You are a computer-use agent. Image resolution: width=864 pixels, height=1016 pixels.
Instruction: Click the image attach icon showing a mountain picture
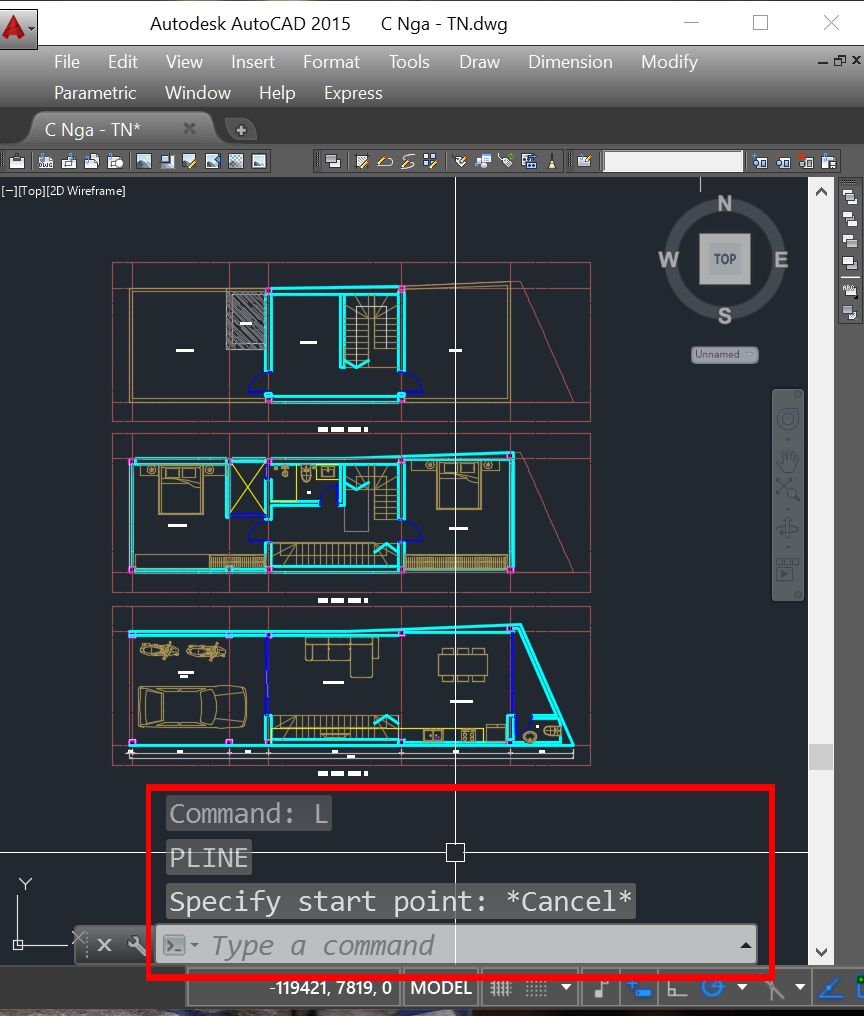pyautogui.click(x=144, y=161)
